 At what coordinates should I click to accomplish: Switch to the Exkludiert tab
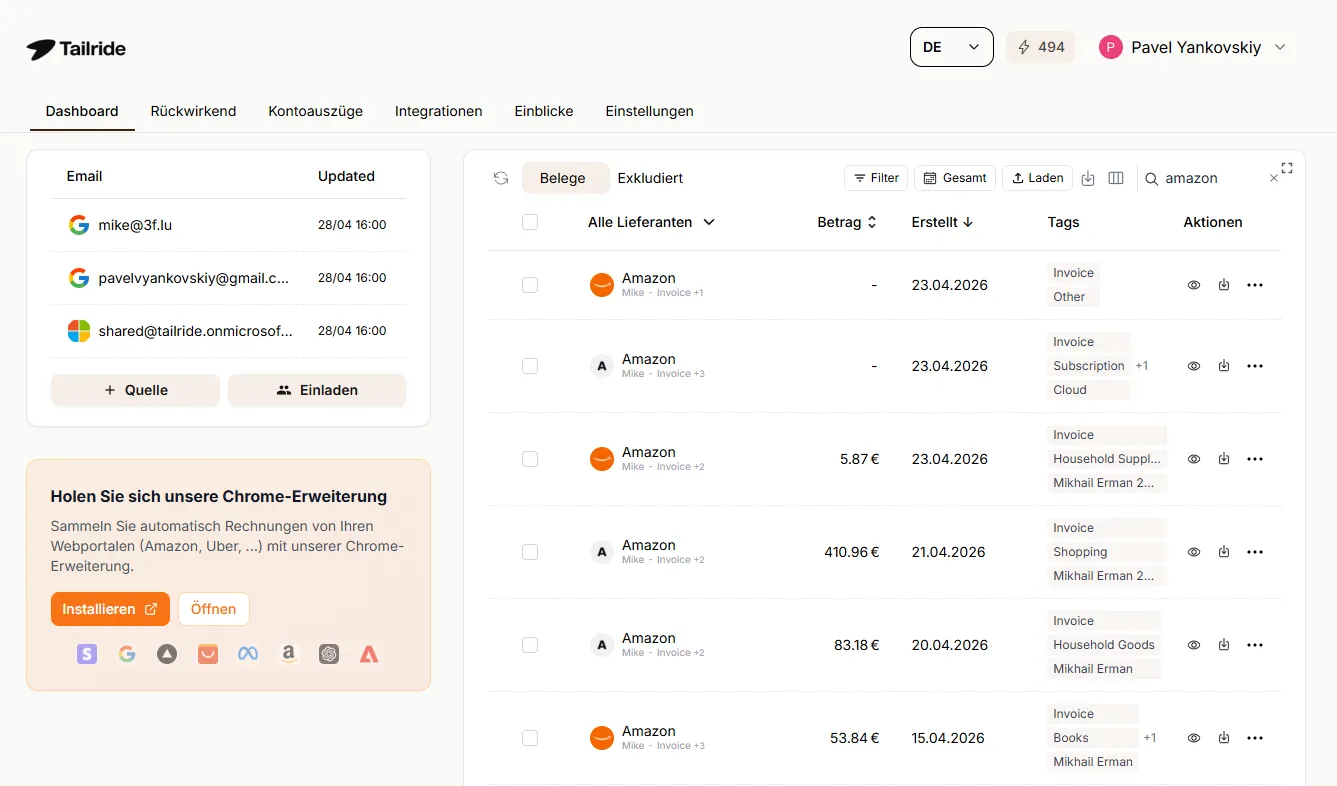click(x=650, y=178)
